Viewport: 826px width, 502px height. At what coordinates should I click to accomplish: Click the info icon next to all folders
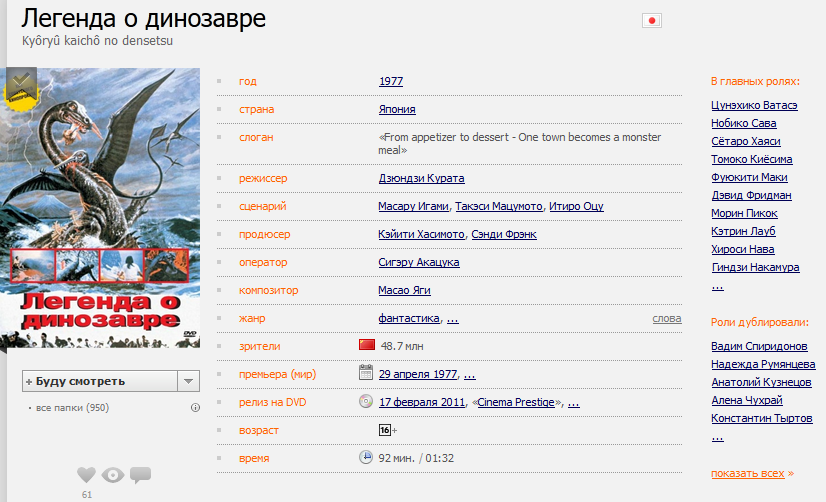point(195,408)
